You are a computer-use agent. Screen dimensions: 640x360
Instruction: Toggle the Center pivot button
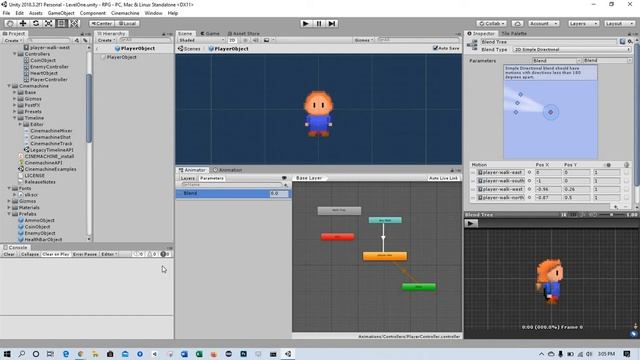point(102,24)
